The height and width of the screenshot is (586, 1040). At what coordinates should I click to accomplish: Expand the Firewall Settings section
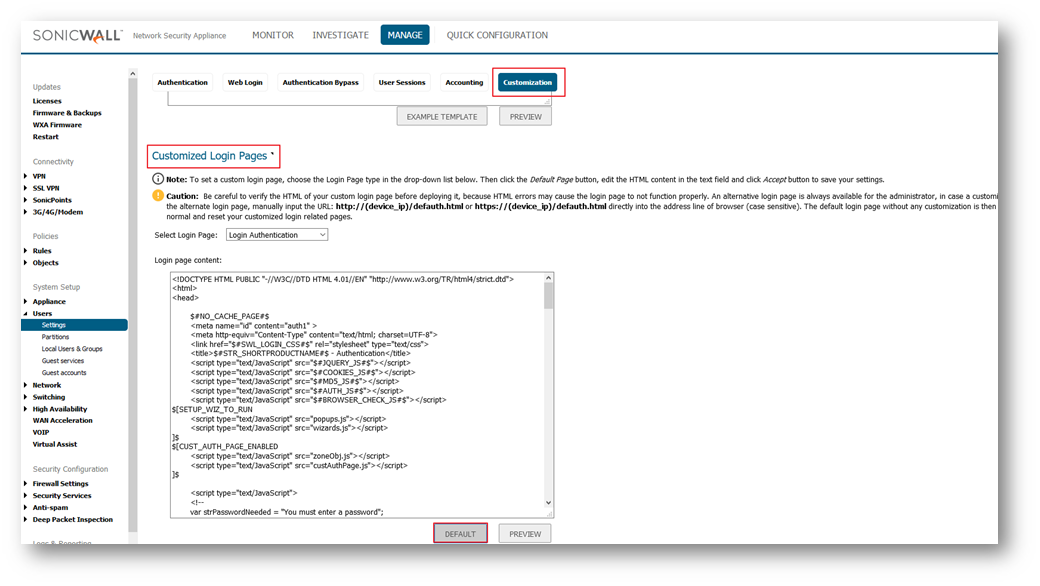click(26, 484)
